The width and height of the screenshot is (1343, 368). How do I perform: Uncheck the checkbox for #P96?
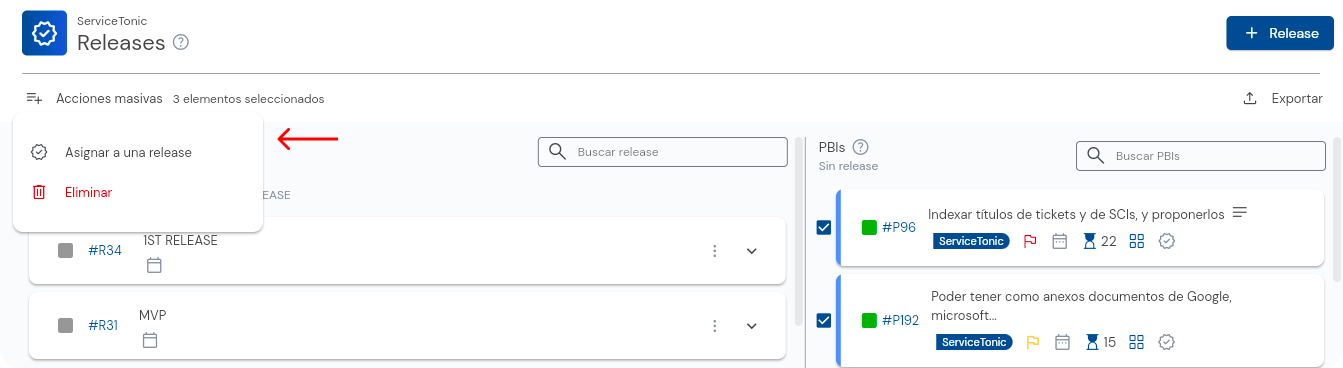point(824,228)
